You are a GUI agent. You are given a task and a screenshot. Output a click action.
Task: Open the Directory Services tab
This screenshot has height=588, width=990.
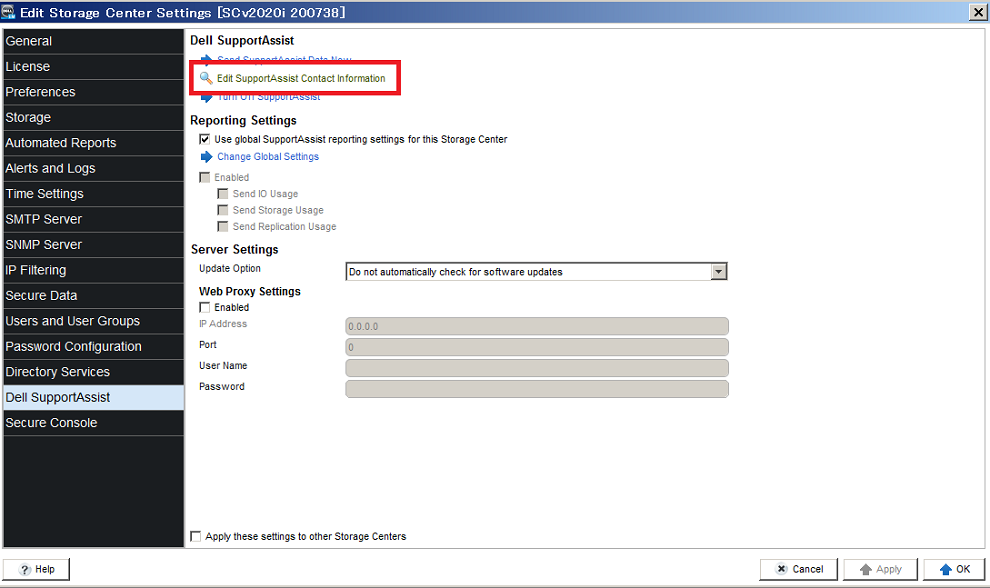coord(93,372)
